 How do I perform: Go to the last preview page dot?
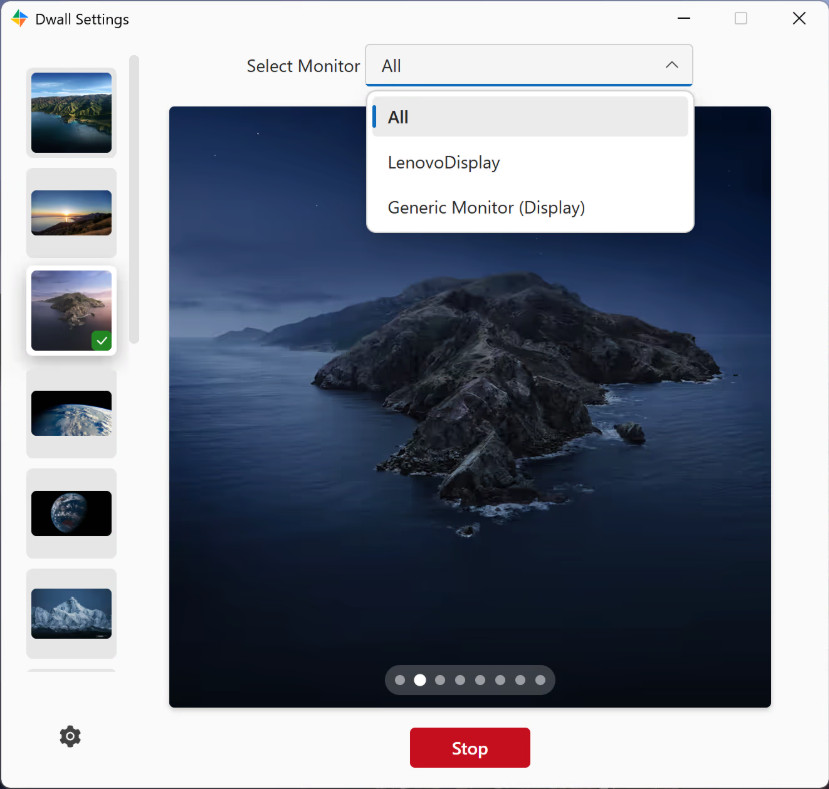(x=540, y=680)
